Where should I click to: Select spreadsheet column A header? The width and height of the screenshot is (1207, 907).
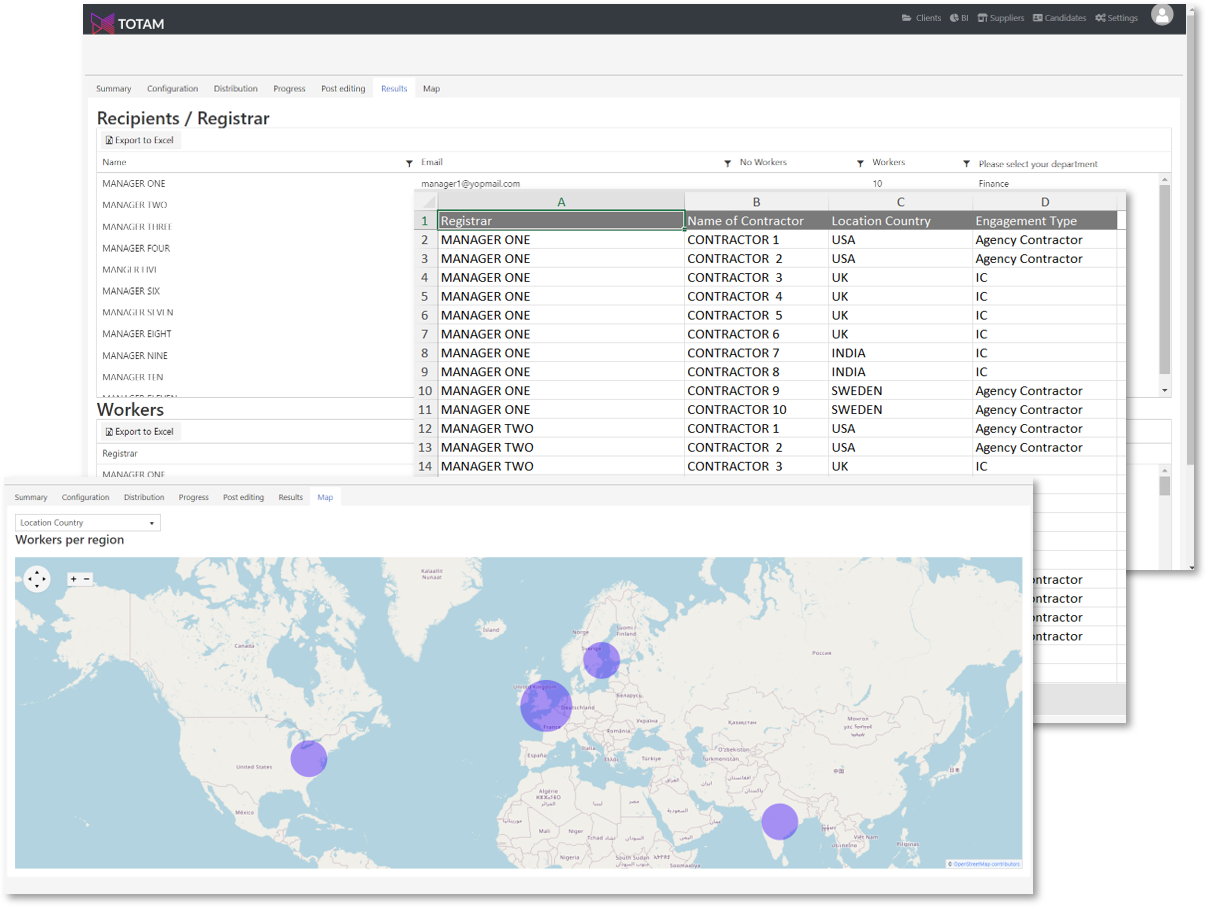click(561, 201)
